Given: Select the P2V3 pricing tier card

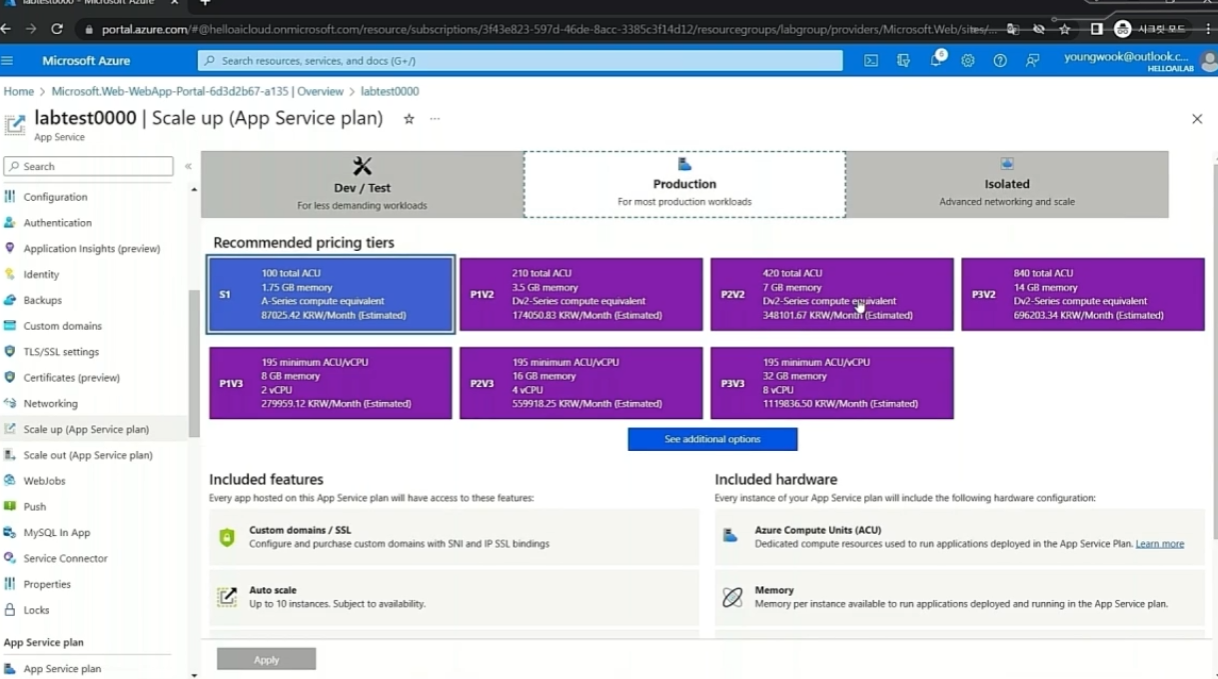Looking at the screenshot, I should click(581, 383).
